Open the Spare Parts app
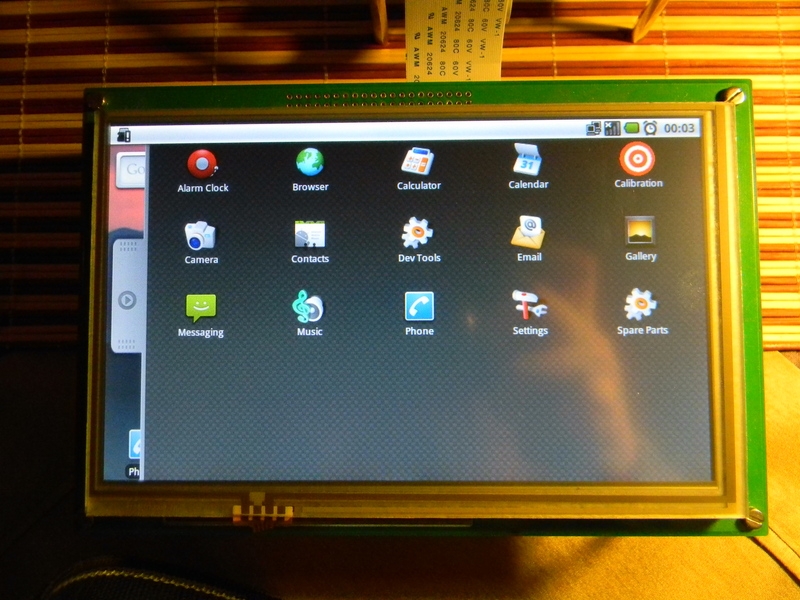This screenshot has height=600, width=800. [x=642, y=312]
